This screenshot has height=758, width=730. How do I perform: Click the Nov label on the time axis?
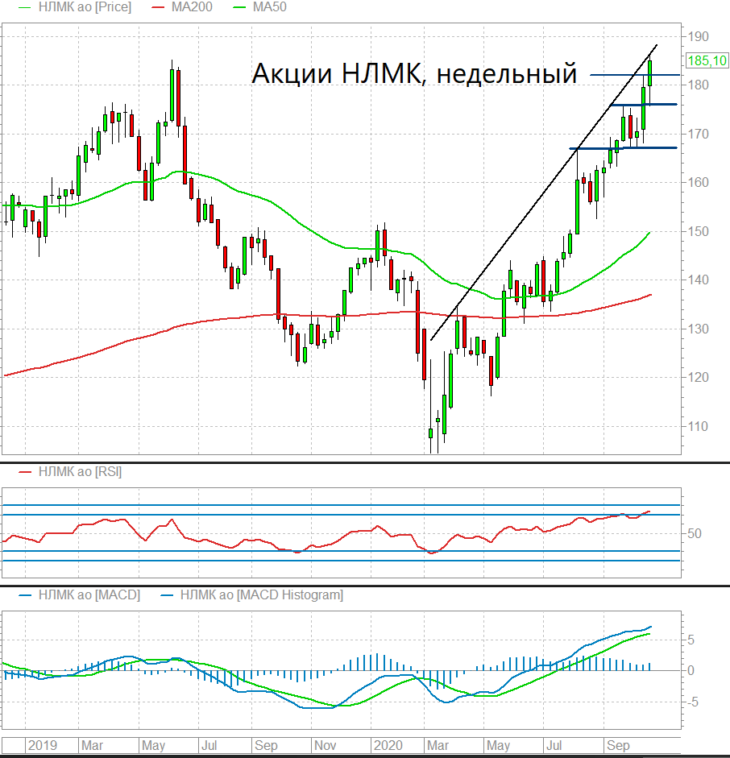[325, 745]
